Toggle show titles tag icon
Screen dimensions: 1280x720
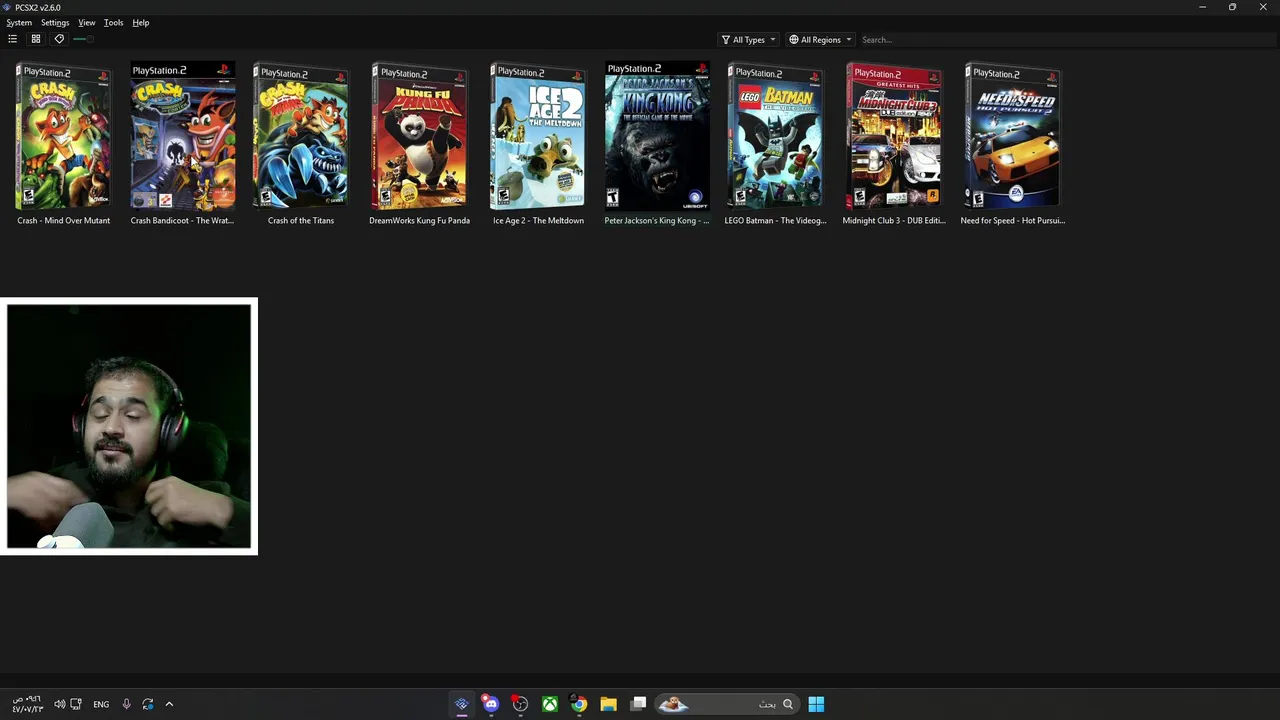click(59, 39)
